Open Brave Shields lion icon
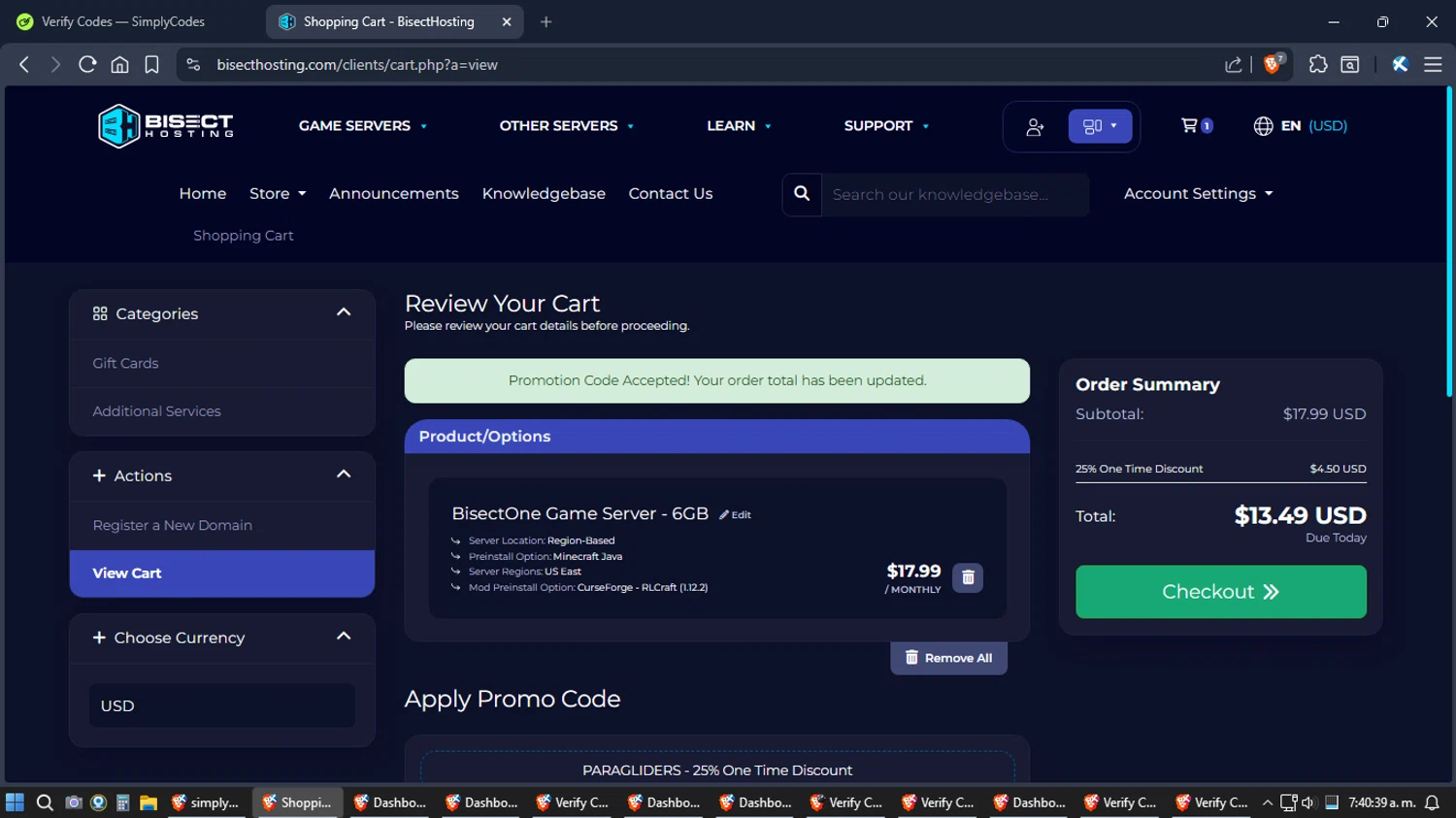The width and height of the screenshot is (1456, 818). coord(1274,64)
